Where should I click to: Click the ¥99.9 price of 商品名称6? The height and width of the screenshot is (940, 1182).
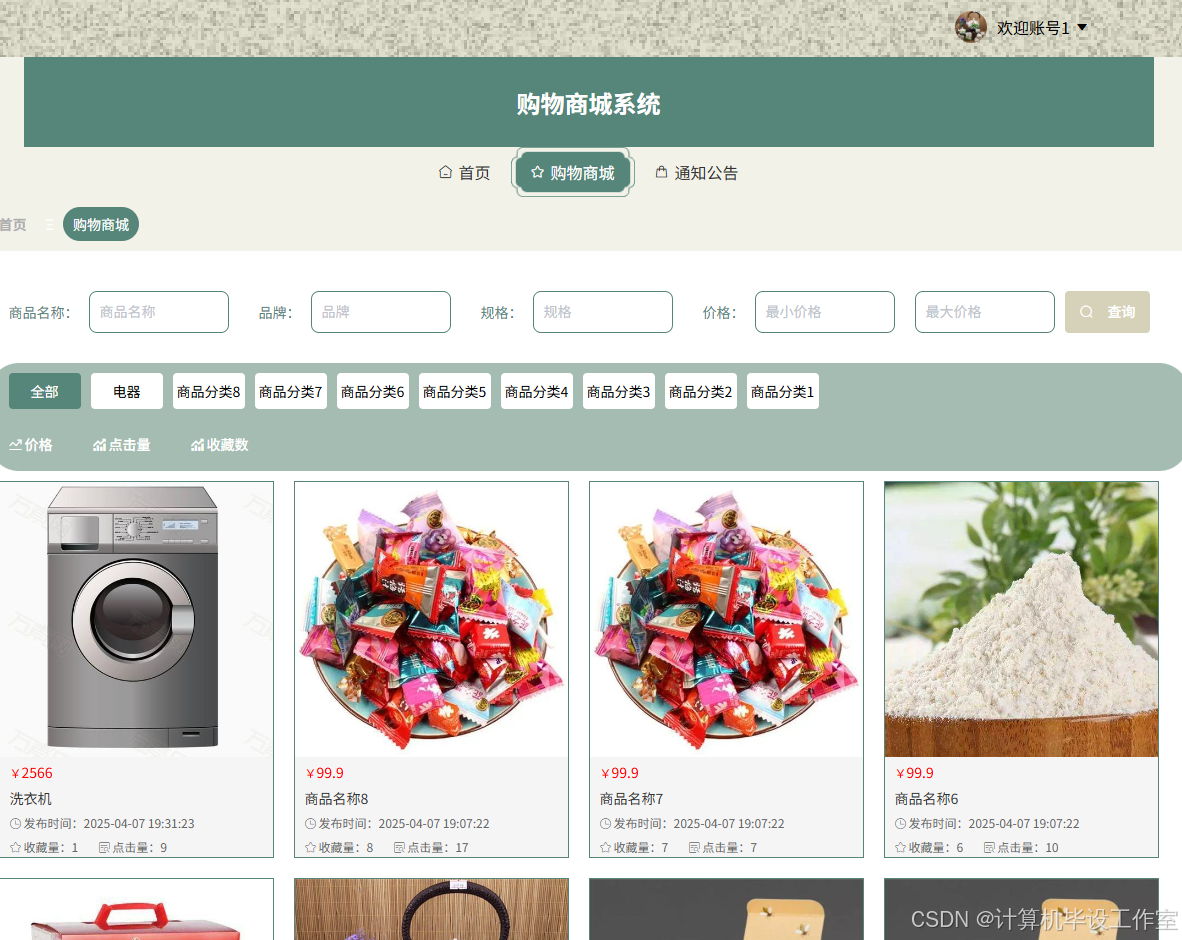click(914, 773)
